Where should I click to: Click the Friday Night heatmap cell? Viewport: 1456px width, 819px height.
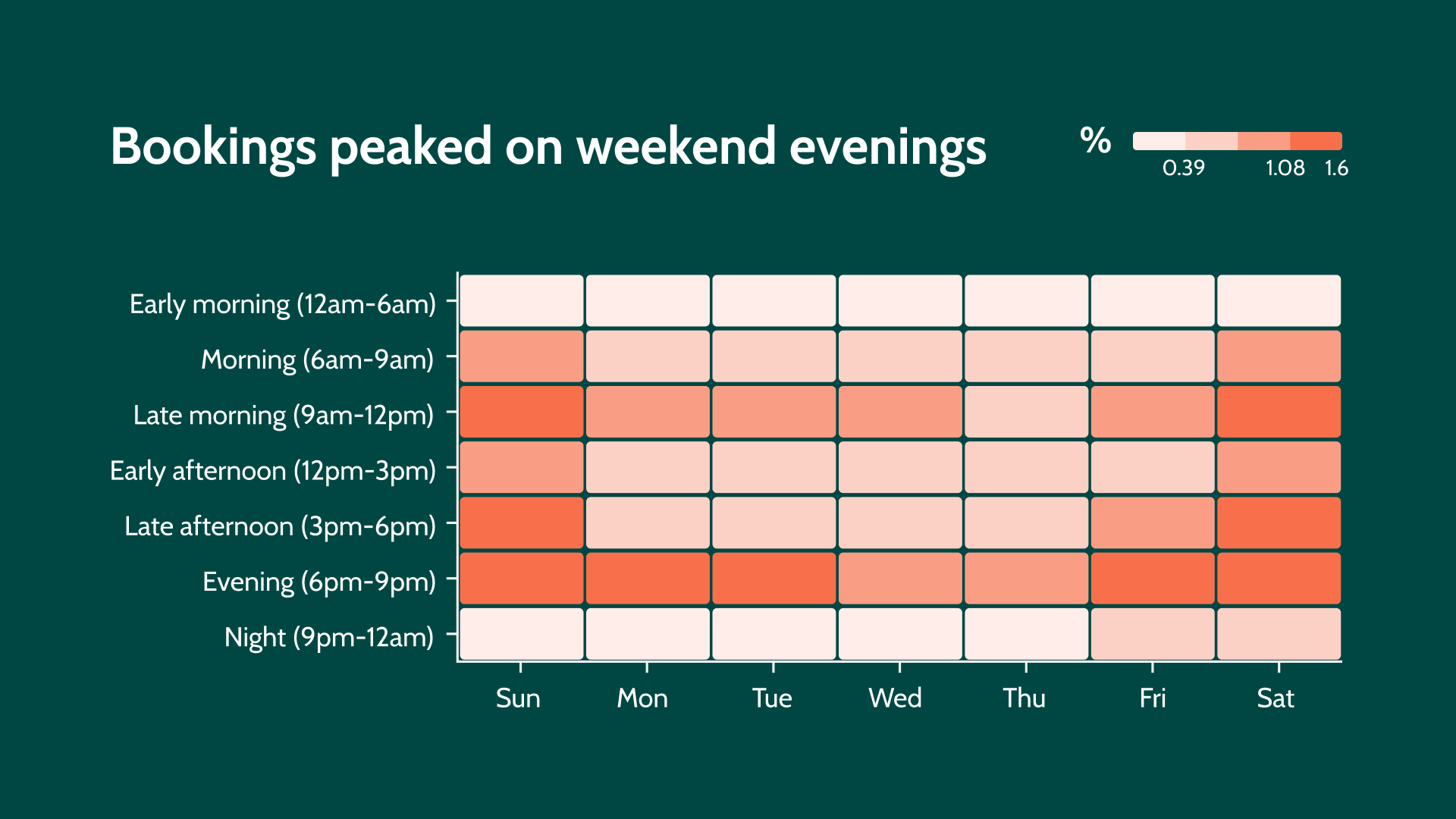click(1153, 634)
